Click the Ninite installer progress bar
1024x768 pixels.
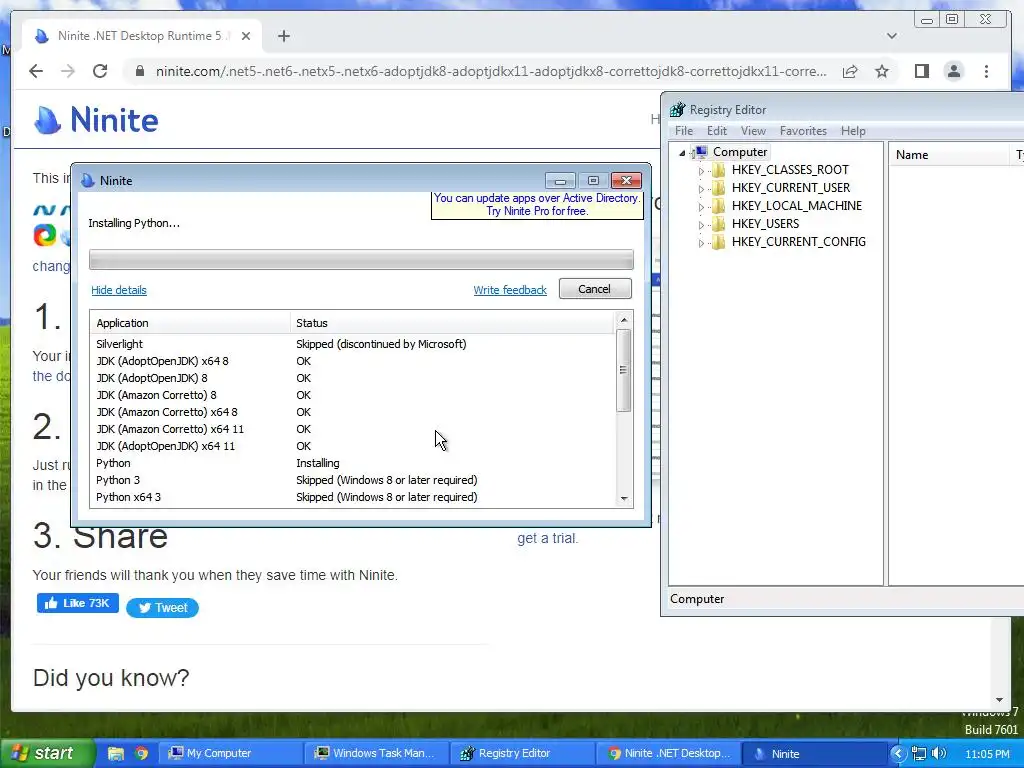361,259
